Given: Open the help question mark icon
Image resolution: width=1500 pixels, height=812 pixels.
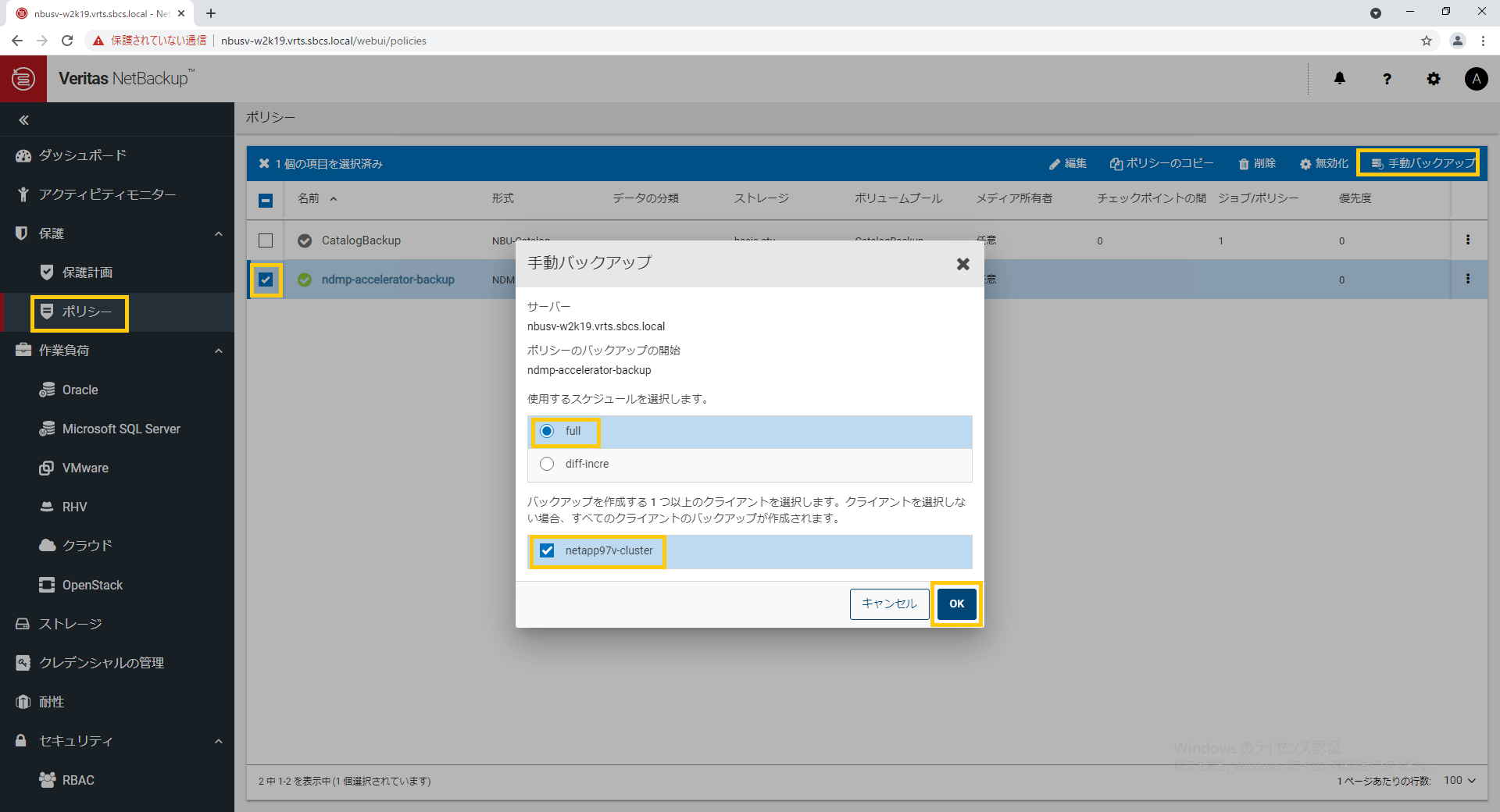Looking at the screenshot, I should coord(1387,79).
